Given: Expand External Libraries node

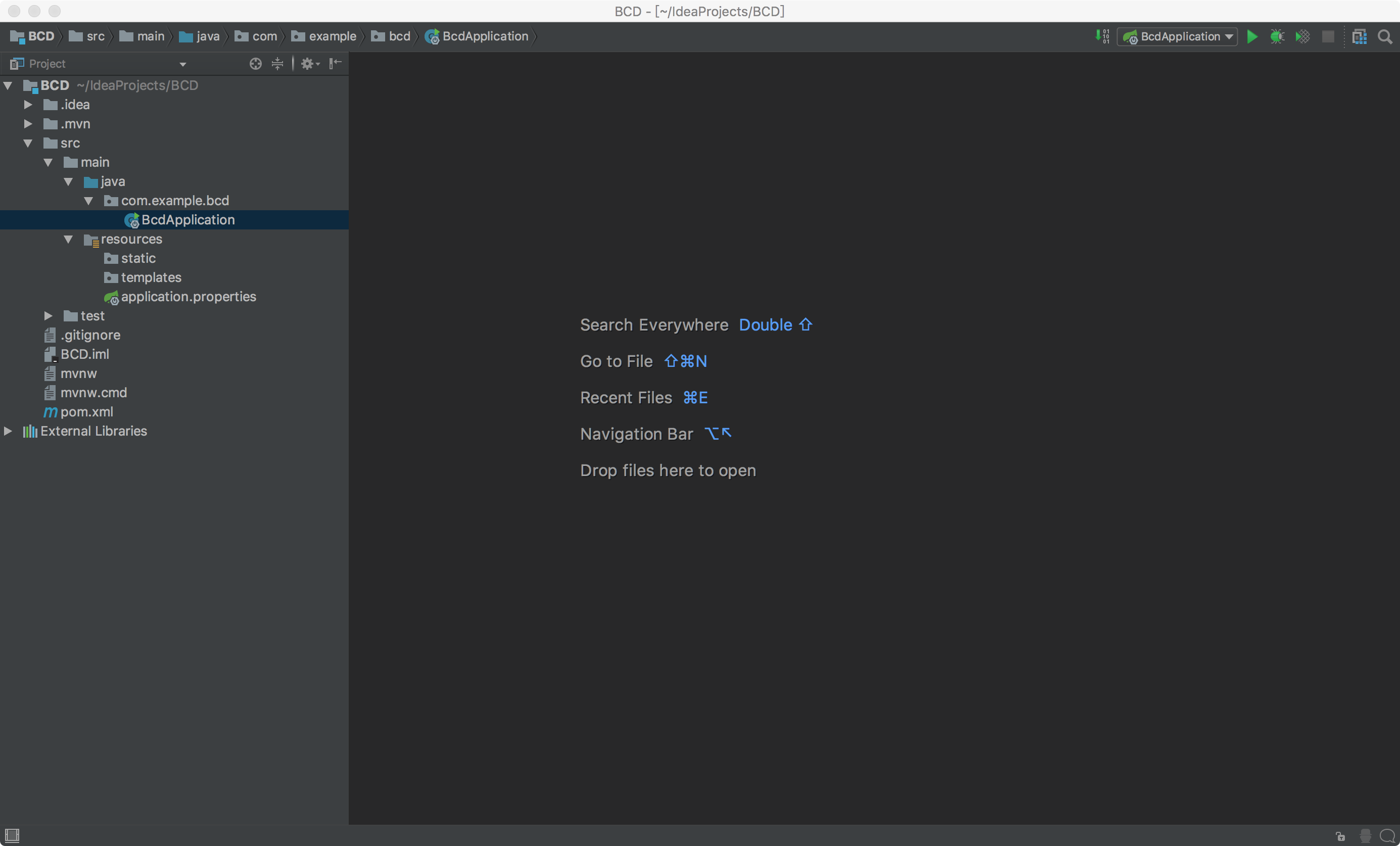Looking at the screenshot, I should [x=8, y=431].
